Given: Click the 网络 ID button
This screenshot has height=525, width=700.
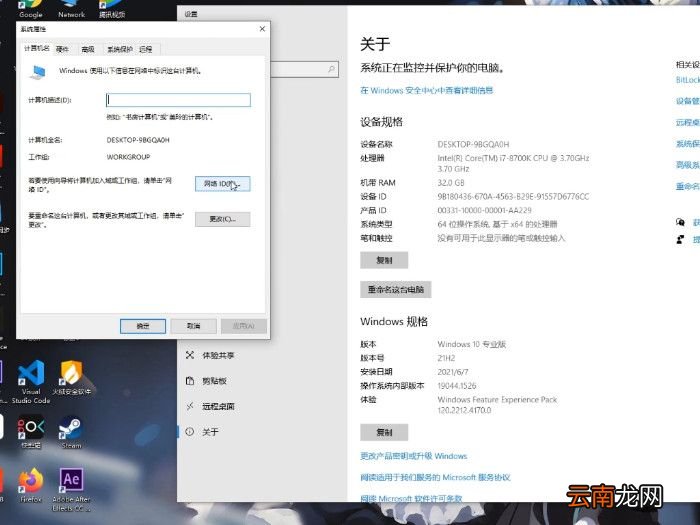Looking at the screenshot, I should [222, 183].
